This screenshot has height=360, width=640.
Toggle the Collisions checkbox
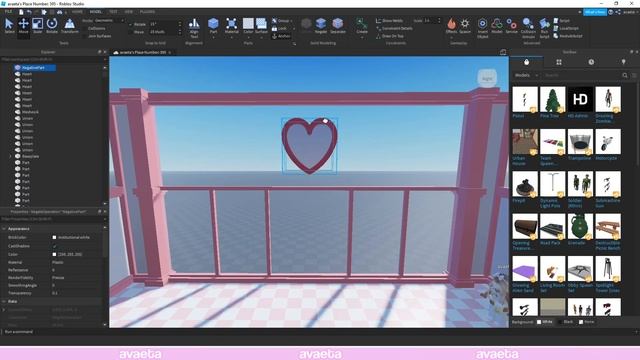(x=85, y=29)
